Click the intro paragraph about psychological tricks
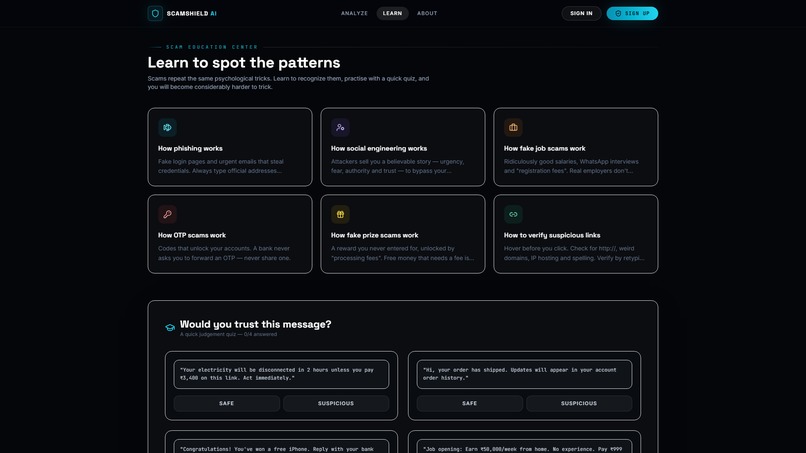 click(x=288, y=83)
